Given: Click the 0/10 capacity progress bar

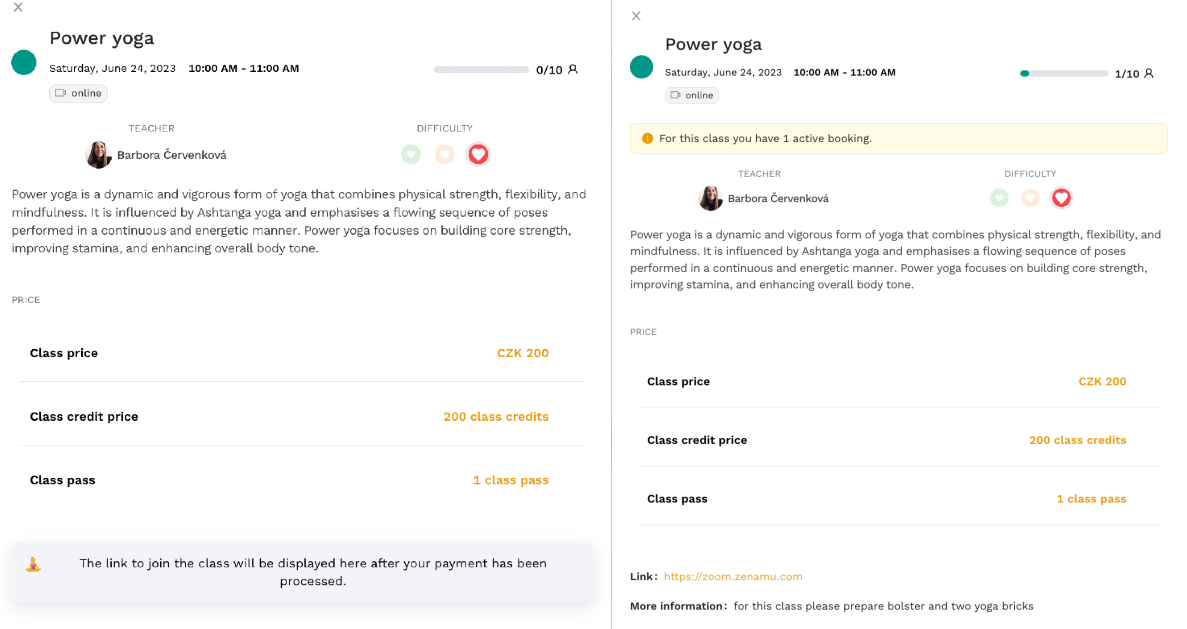Looking at the screenshot, I should (x=481, y=70).
